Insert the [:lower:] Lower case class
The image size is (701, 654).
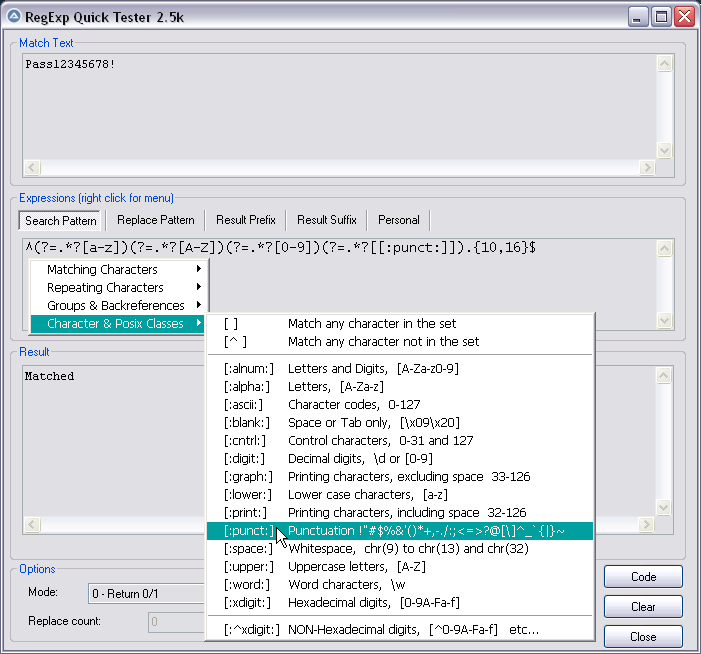(x=400, y=494)
